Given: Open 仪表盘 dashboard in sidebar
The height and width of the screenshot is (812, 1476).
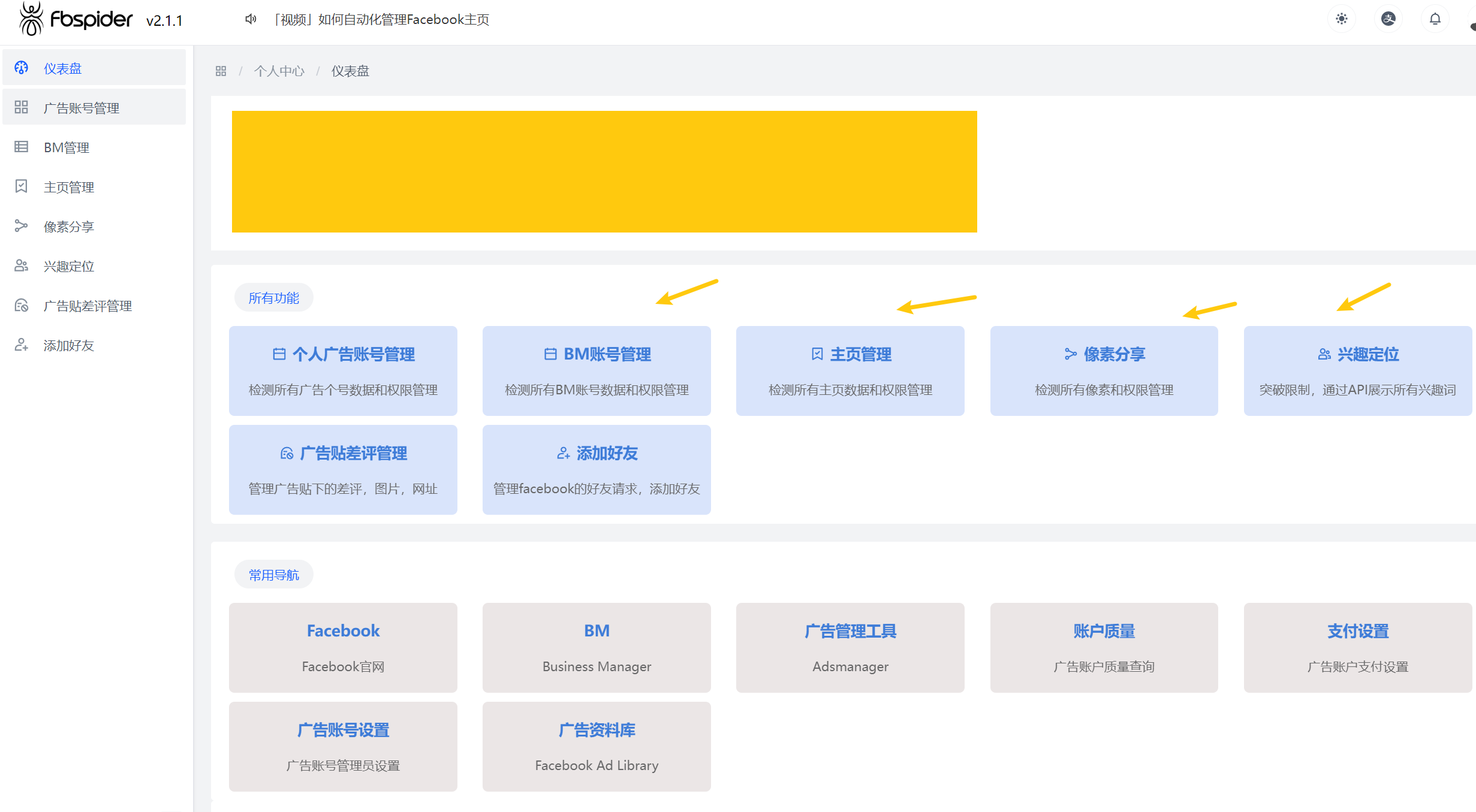Looking at the screenshot, I should pos(62,68).
